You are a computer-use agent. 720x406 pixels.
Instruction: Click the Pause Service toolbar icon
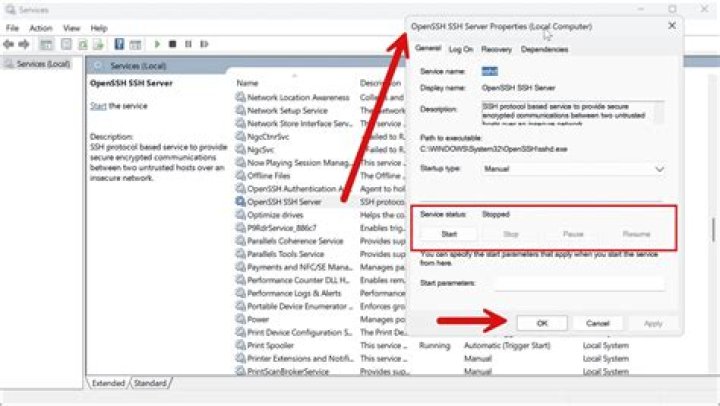[189, 44]
